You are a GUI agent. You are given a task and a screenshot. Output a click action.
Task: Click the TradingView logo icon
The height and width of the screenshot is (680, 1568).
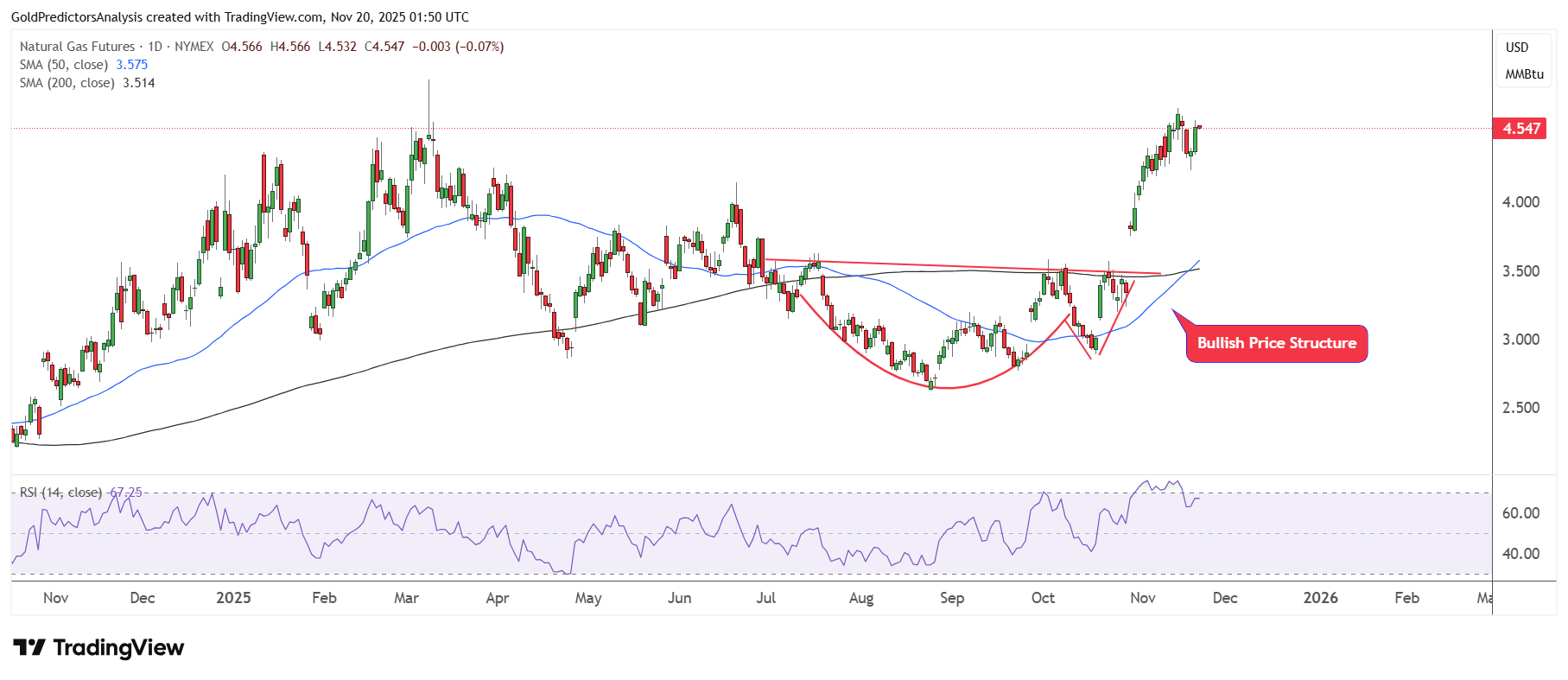pyautogui.click(x=29, y=647)
